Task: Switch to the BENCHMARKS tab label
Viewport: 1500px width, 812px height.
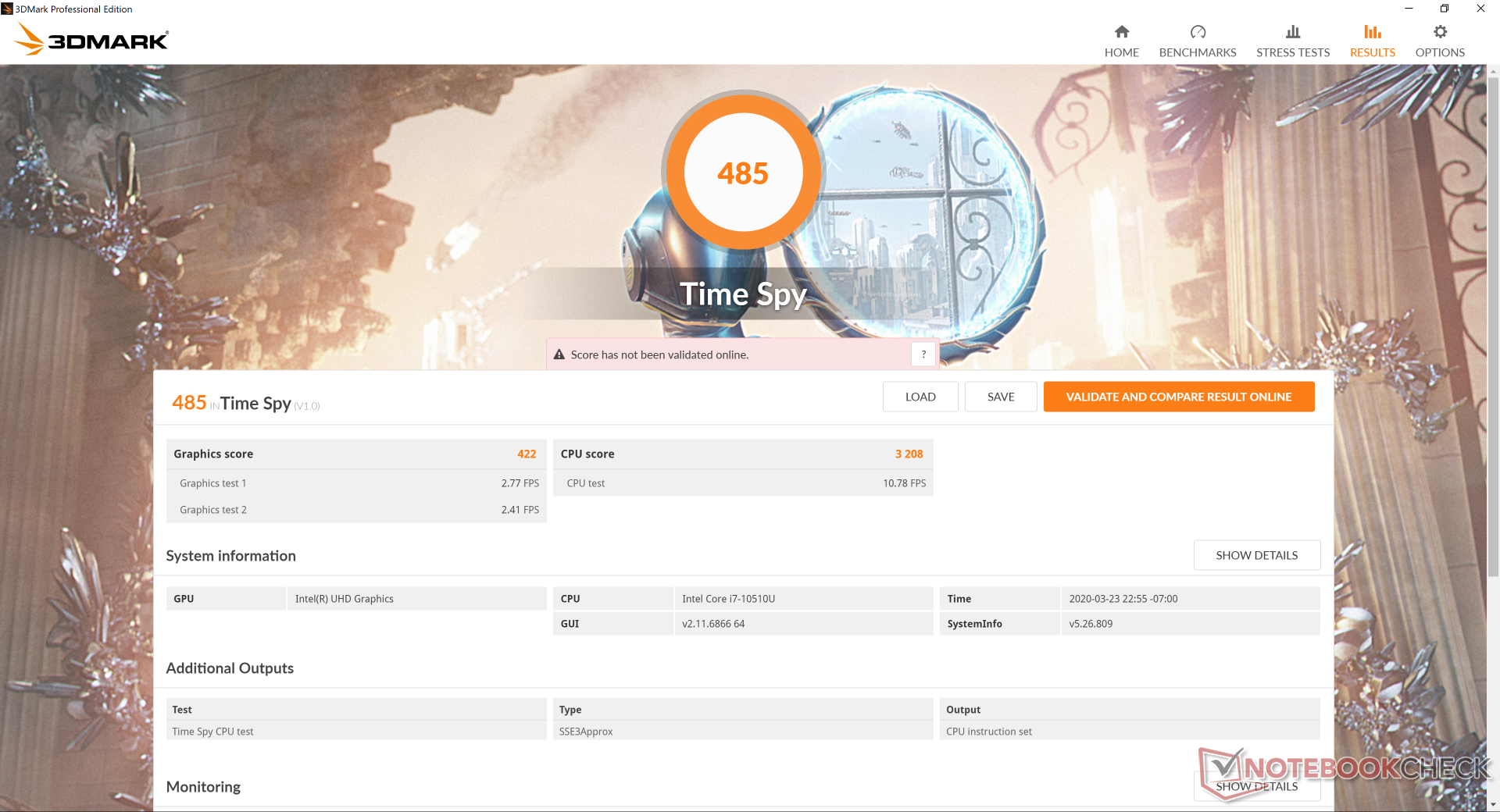Action: tap(1198, 52)
